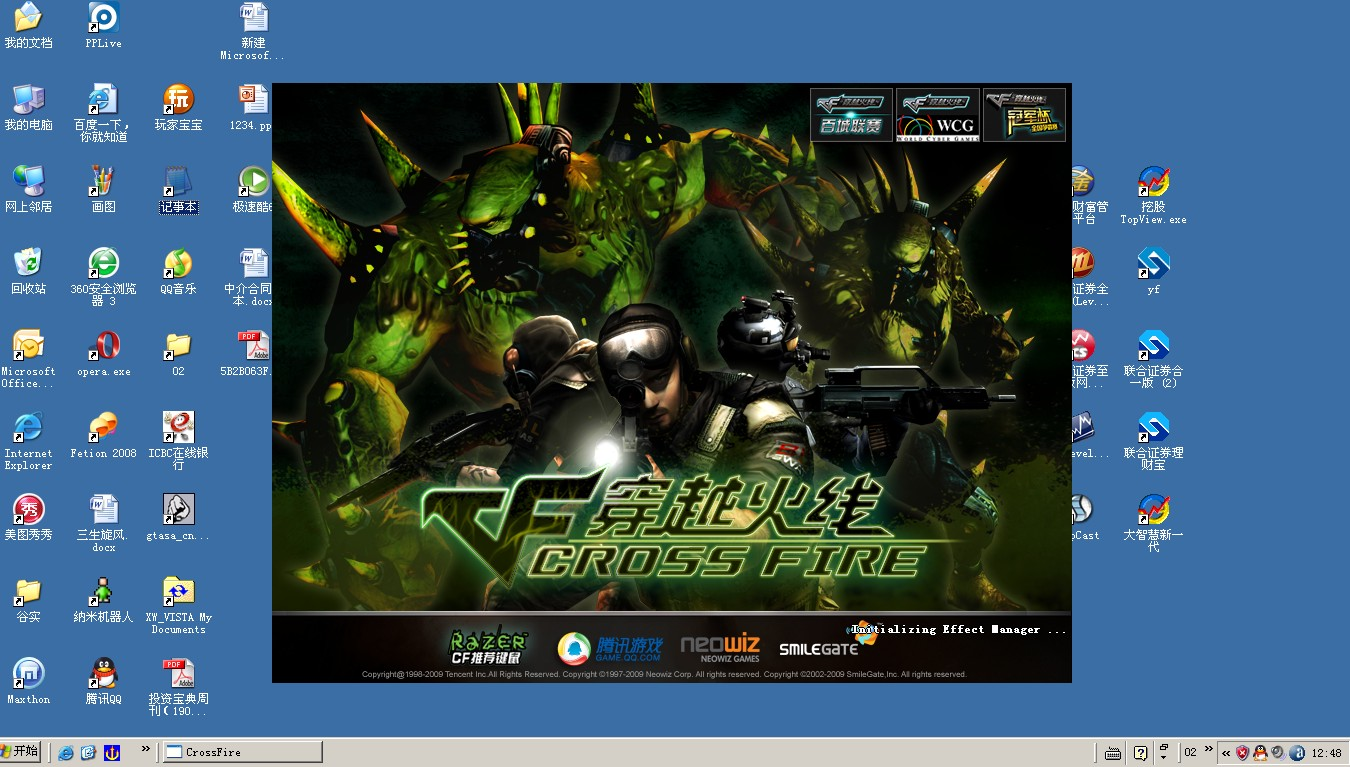Launch the 画图 paint shortcut
This screenshot has width=1350, height=767.
(x=103, y=190)
